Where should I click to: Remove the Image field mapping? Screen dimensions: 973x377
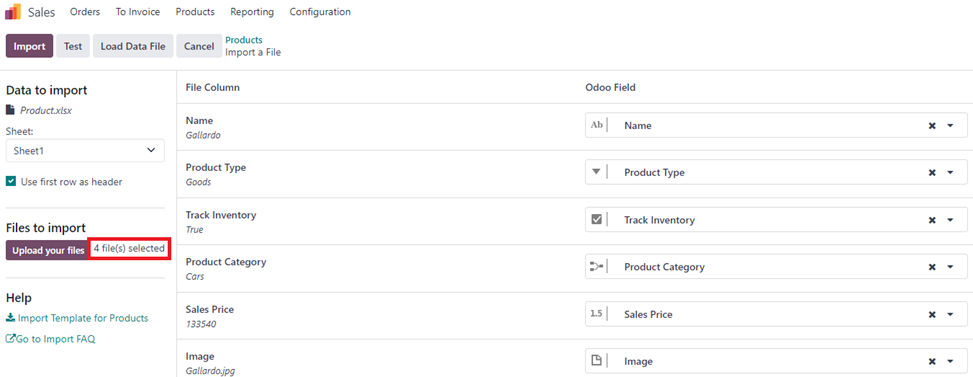pos(931,361)
